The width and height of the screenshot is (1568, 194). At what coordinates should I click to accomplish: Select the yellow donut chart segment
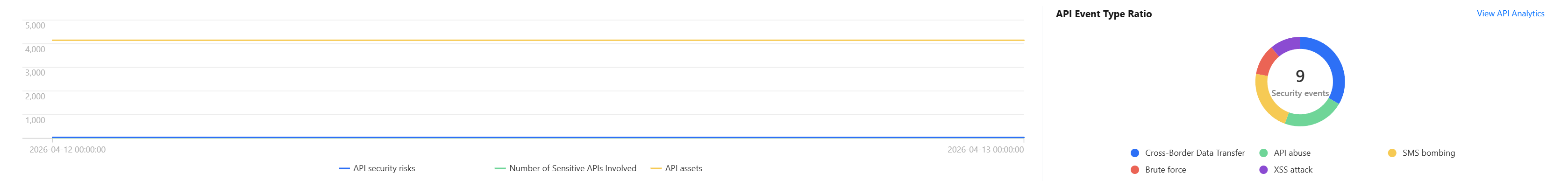(x=1267, y=102)
